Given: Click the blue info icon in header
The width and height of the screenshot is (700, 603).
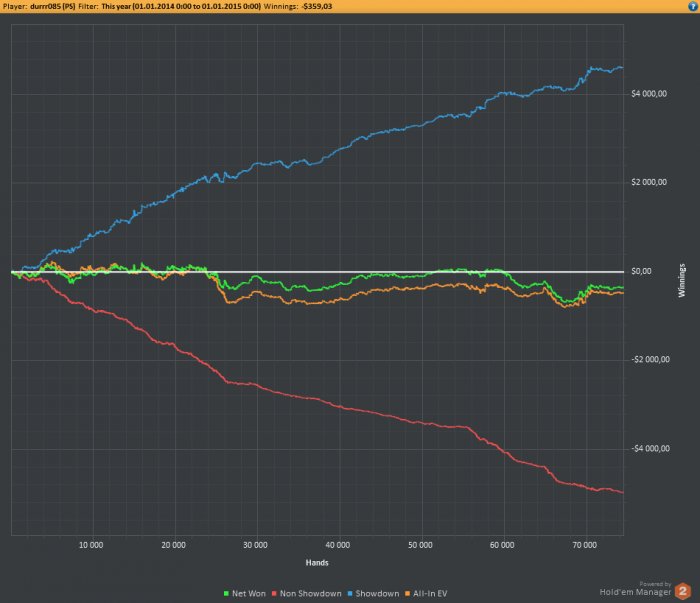Looking at the screenshot, I should pyautogui.click(x=693, y=6).
